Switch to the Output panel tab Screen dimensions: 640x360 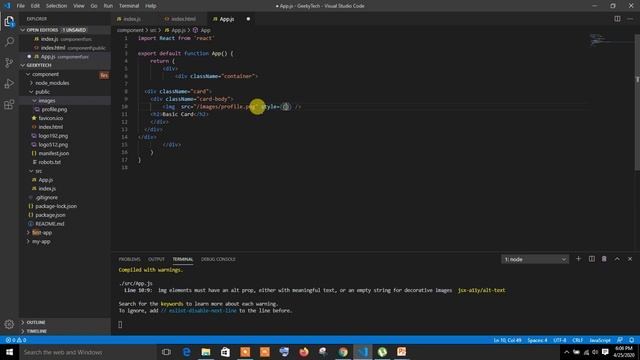pyautogui.click(x=156, y=259)
